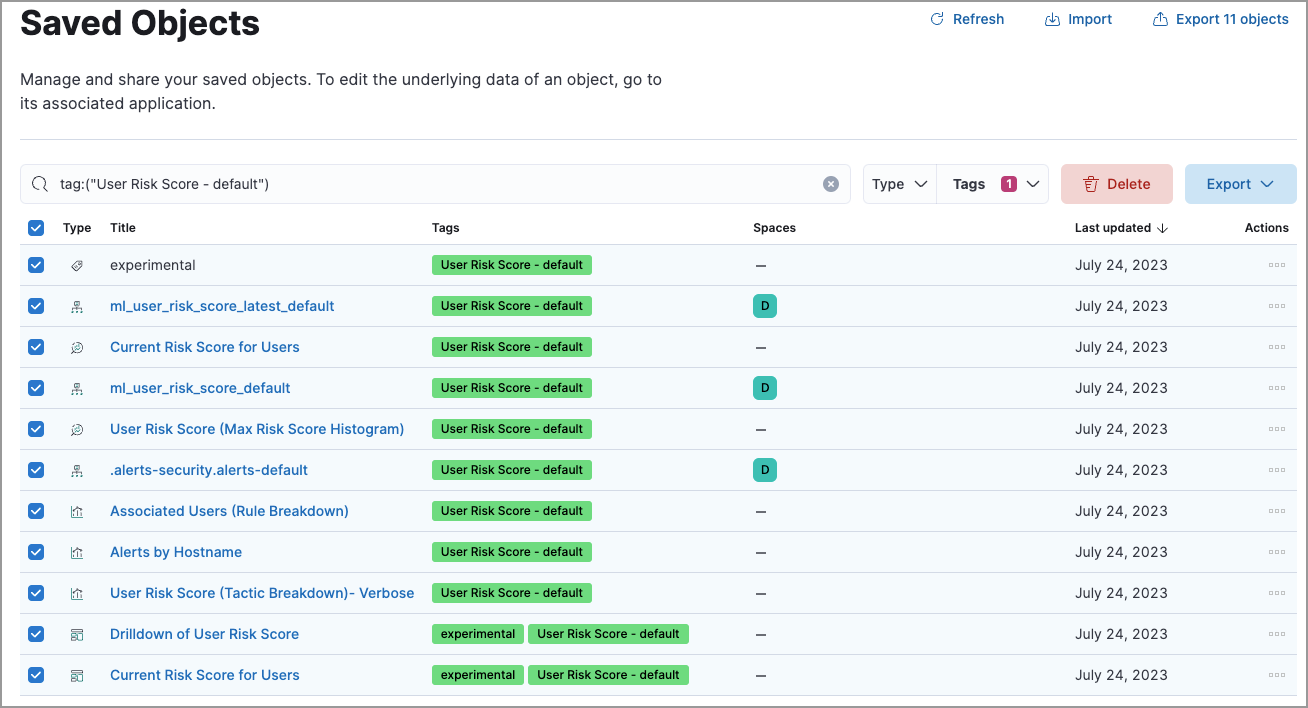Open the Tags filter dropdown

(x=992, y=183)
